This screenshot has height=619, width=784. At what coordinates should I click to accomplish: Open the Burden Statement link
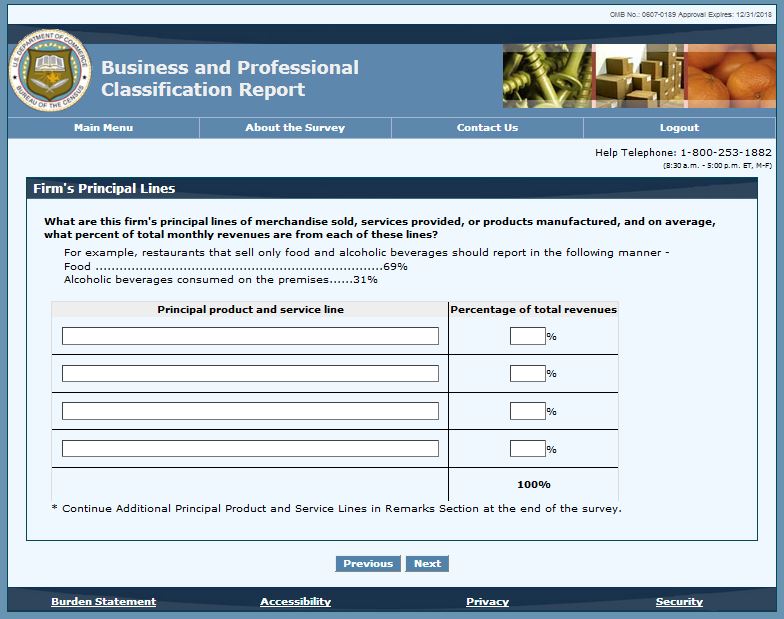104,602
